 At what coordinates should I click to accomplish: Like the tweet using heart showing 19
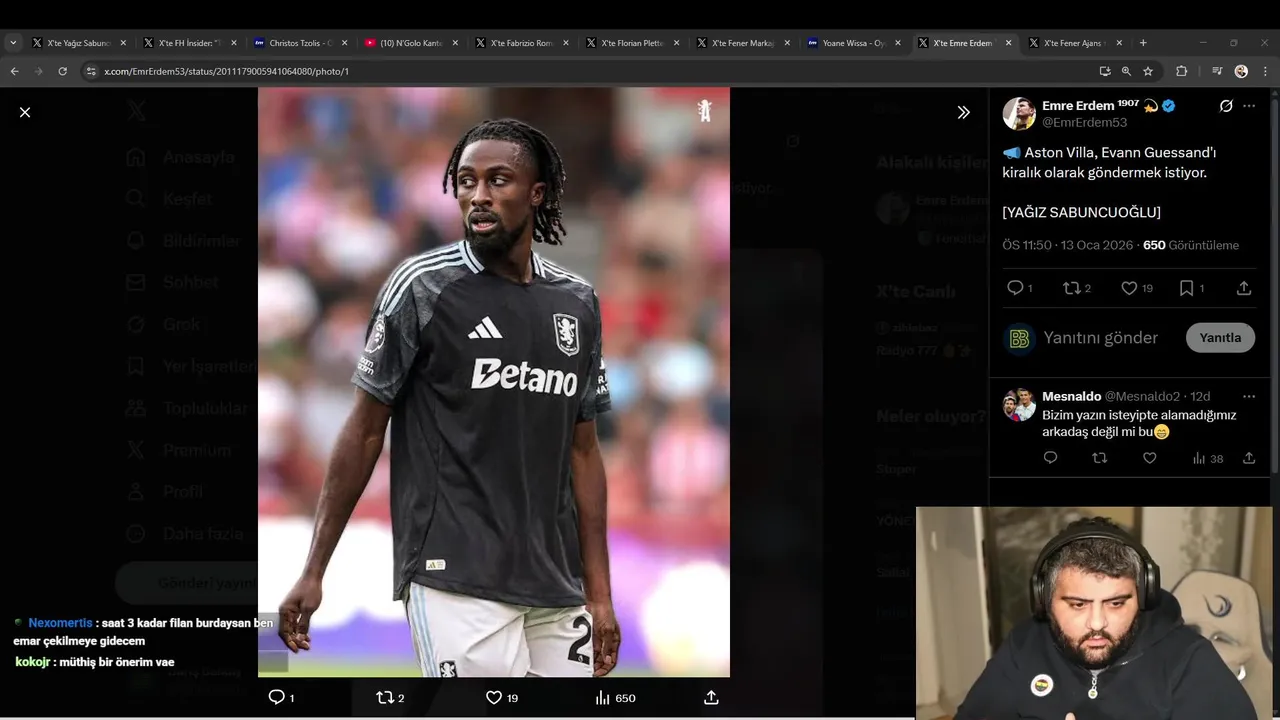point(1129,288)
